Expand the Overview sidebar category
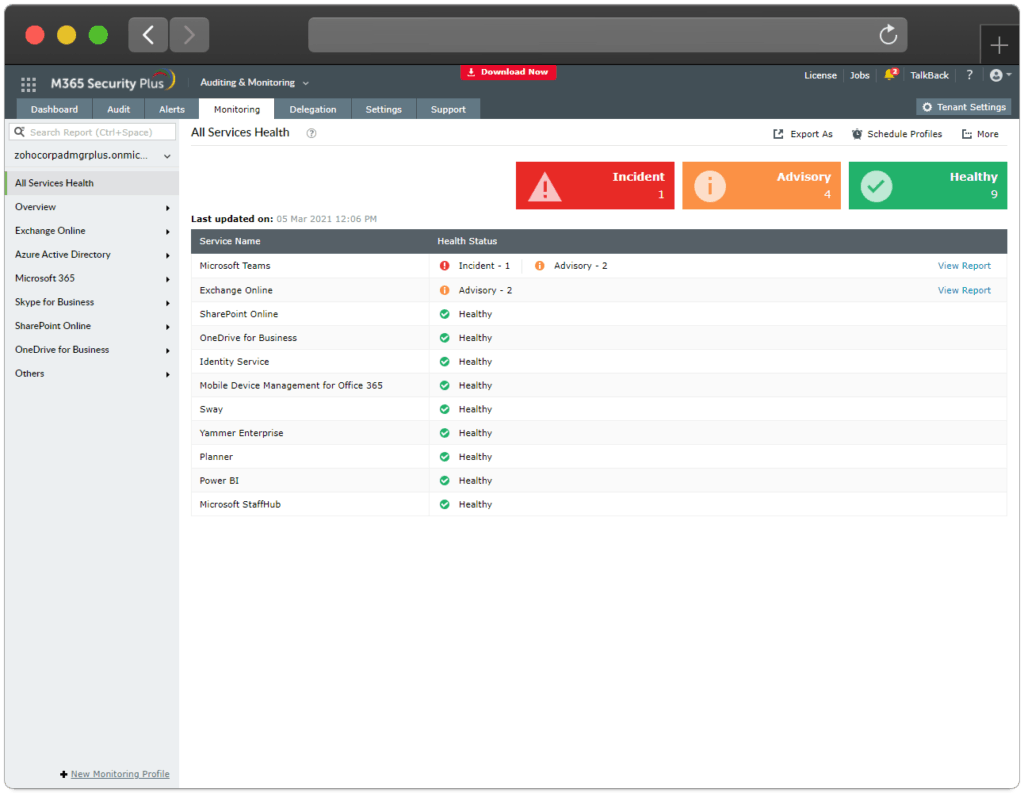The image size is (1024, 793). pyautogui.click(x=92, y=207)
